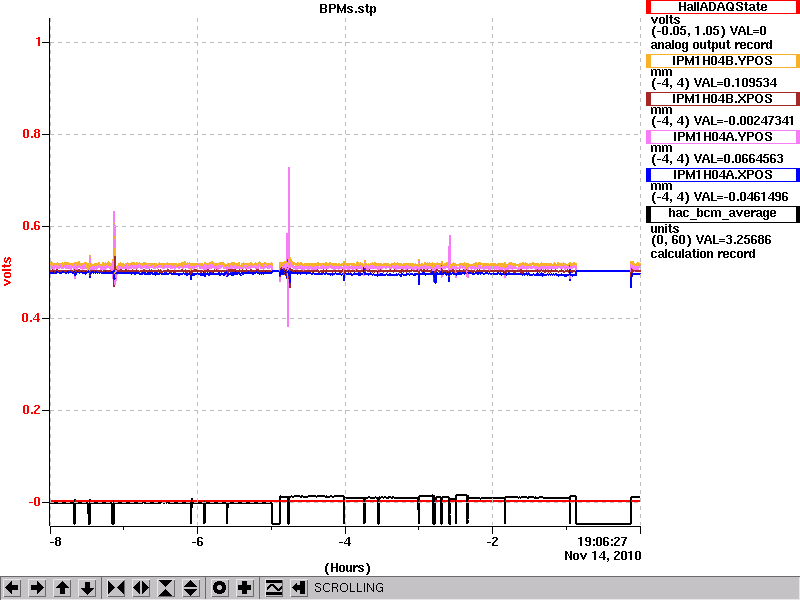The image size is (800, 600).
Task: Click the VAL=3.25686 readout for hac_bcm_average
Action: (x=732, y=240)
